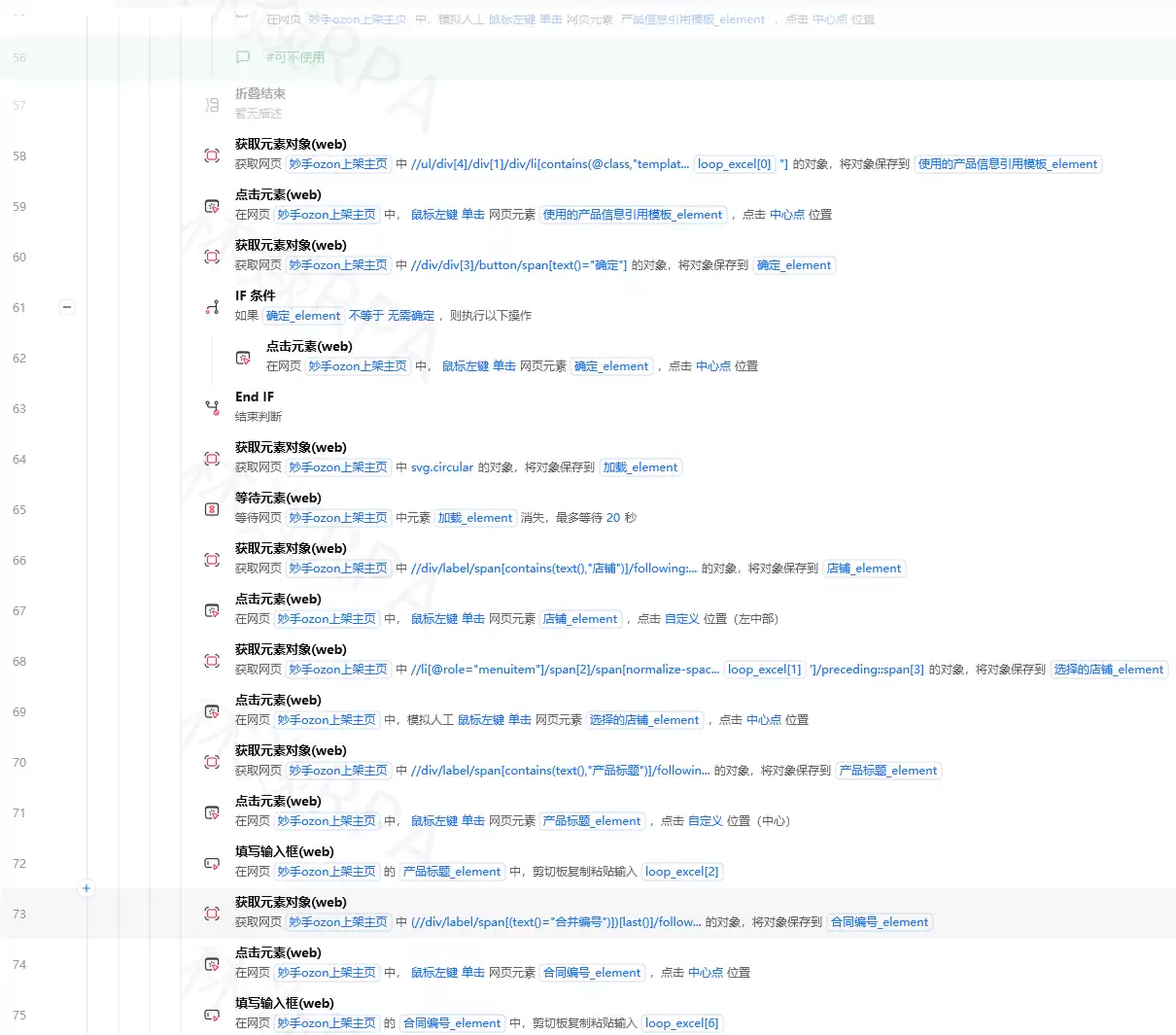Select line number 70
Image resolution: width=1176 pixels, height=1035 pixels.
(x=19, y=763)
